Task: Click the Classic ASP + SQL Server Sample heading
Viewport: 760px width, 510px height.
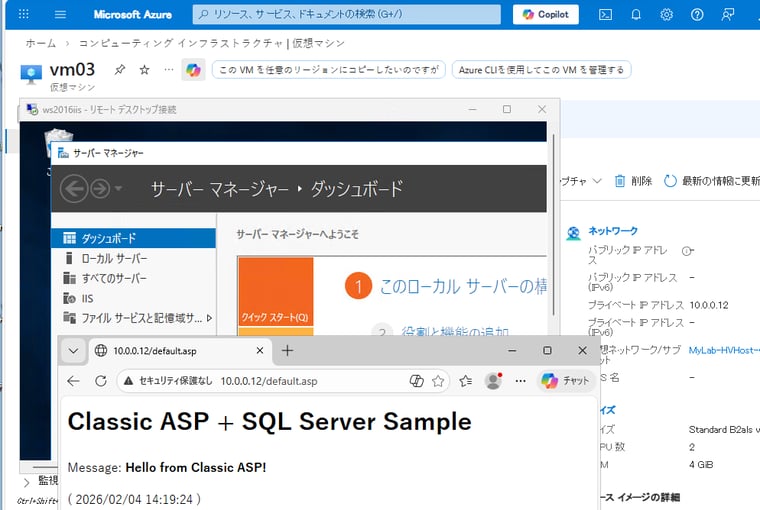Action: click(x=269, y=422)
